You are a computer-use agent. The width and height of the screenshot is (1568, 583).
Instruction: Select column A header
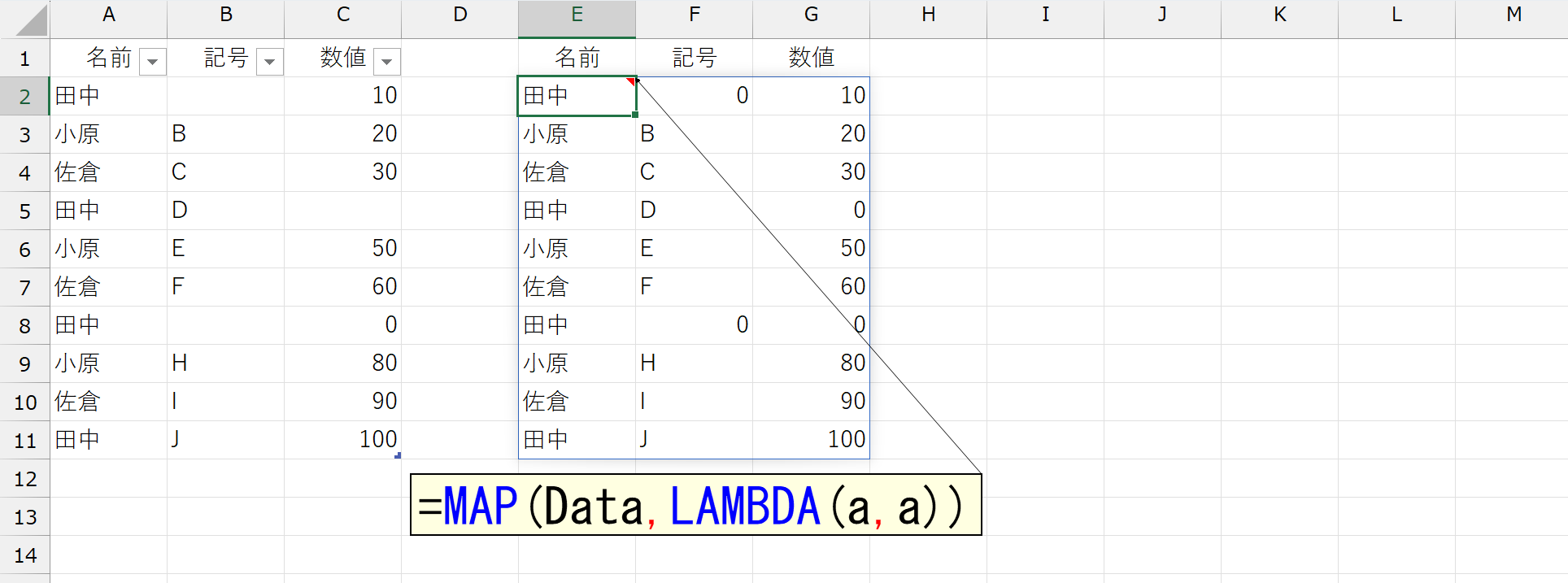[108, 15]
